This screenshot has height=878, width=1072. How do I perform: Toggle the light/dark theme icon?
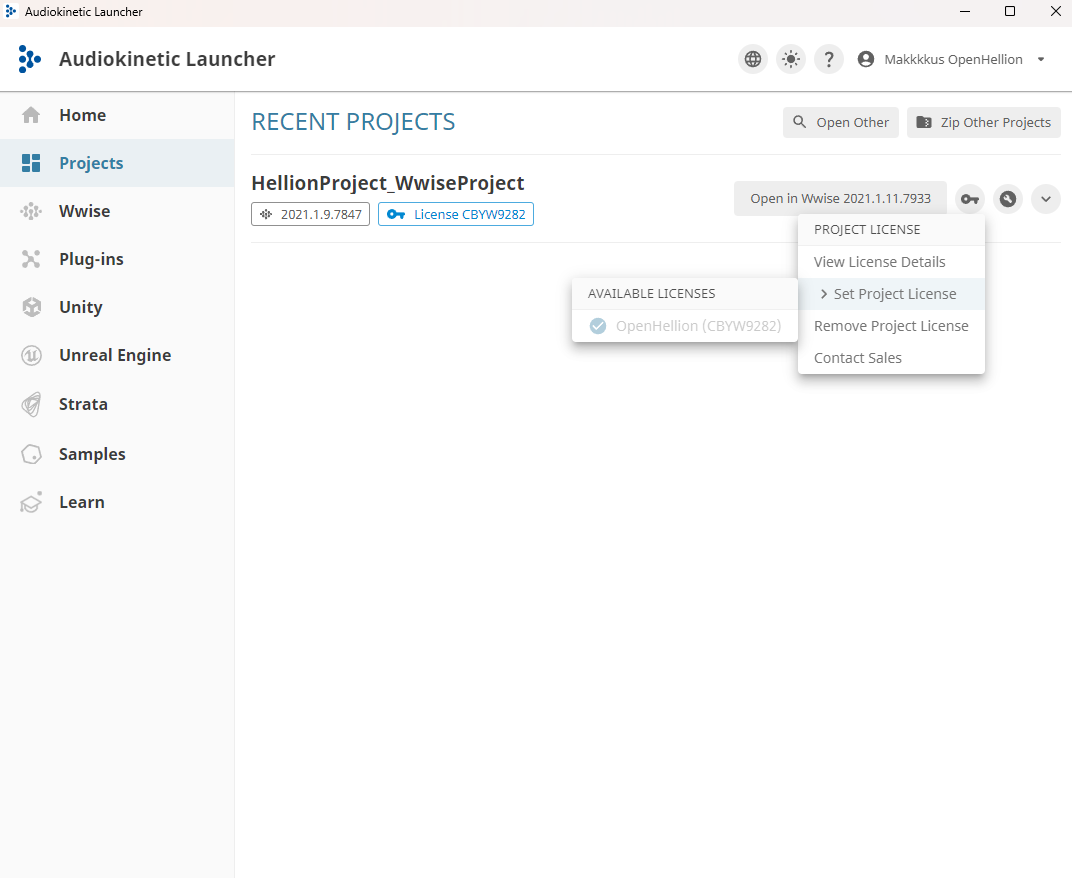[x=791, y=59]
